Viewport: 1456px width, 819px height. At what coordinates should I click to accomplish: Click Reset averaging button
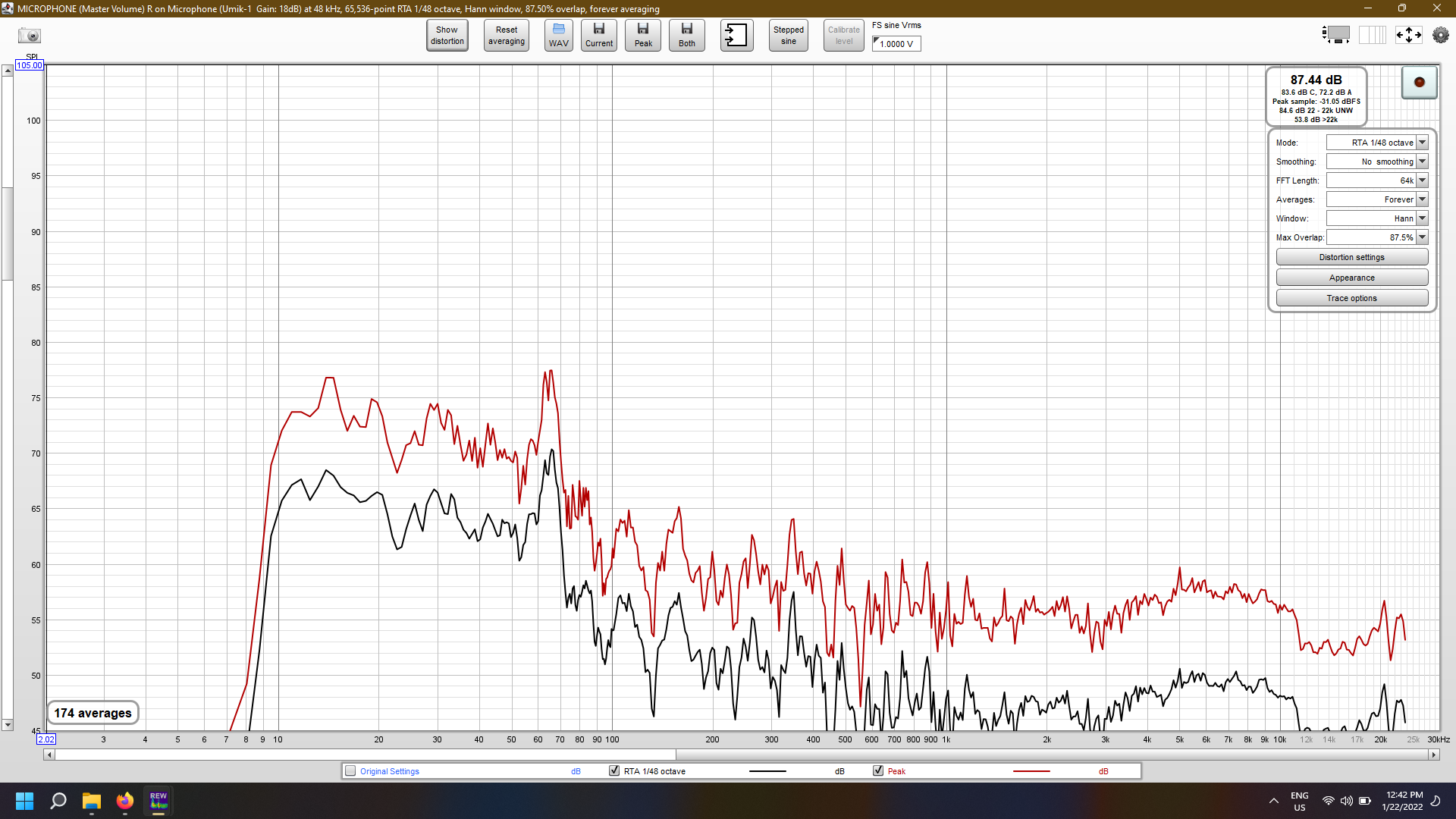coord(507,36)
